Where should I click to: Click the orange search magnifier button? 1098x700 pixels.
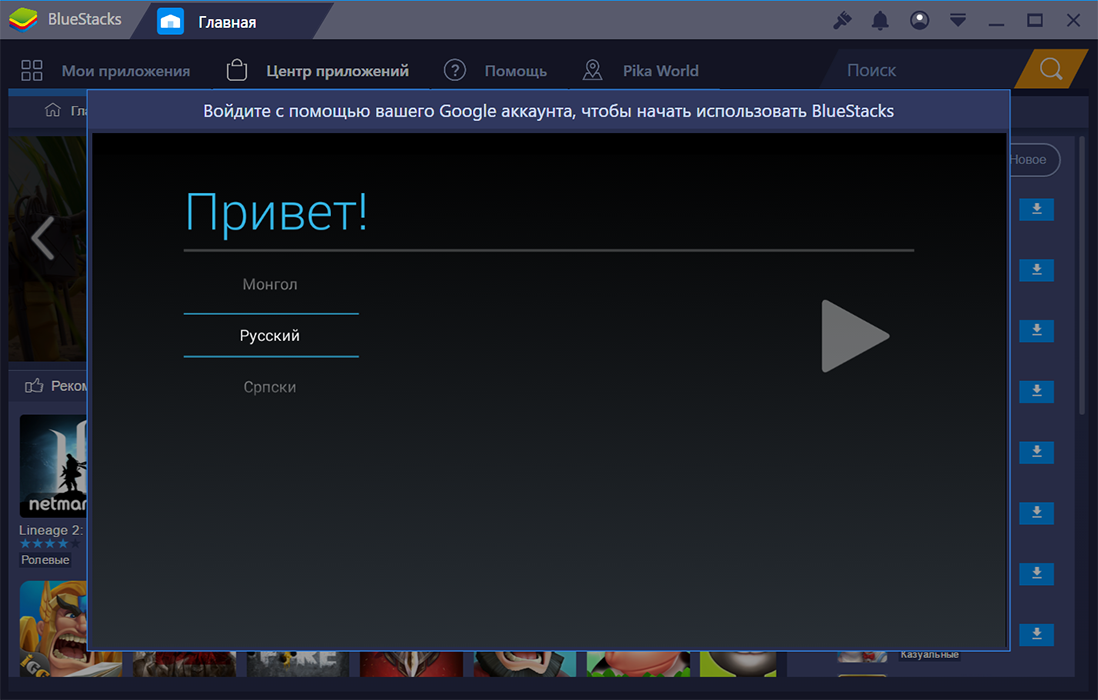coord(1050,69)
